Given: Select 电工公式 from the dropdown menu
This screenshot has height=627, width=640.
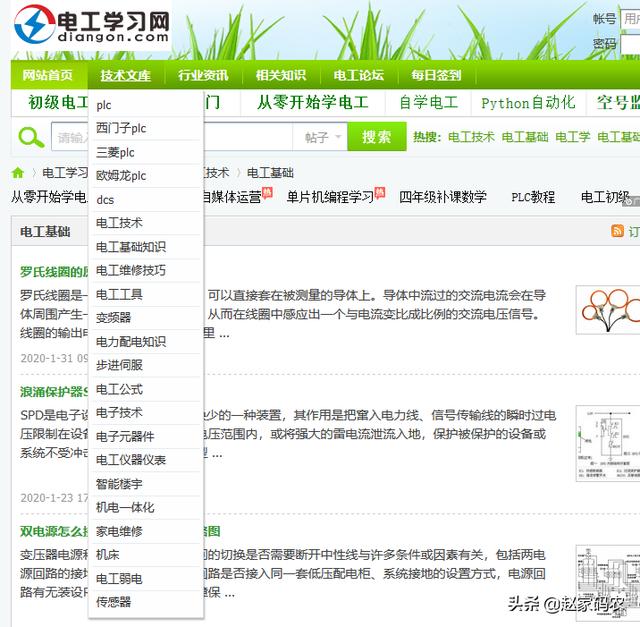Looking at the screenshot, I should click(x=146, y=389).
